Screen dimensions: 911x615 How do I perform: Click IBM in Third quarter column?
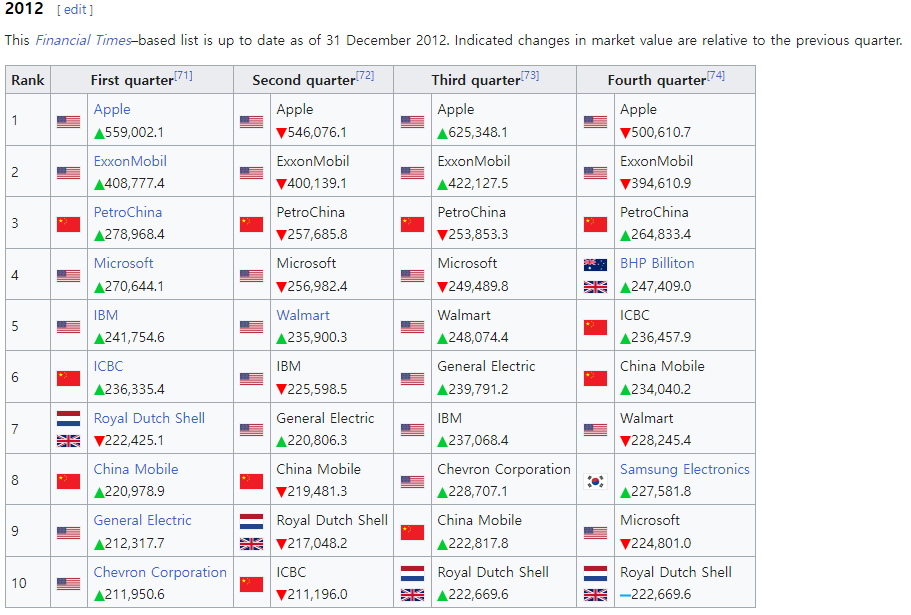tap(450, 418)
